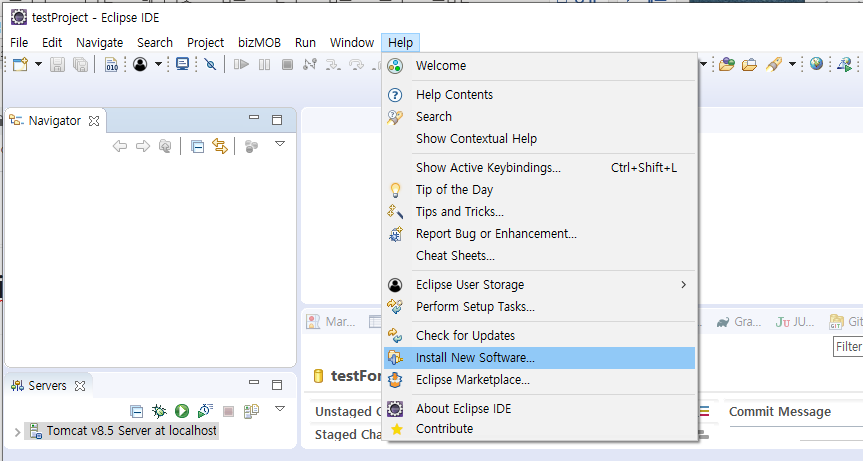Click Navigator Up folder icon
This screenshot has width=863, height=461.
point(165,146)
